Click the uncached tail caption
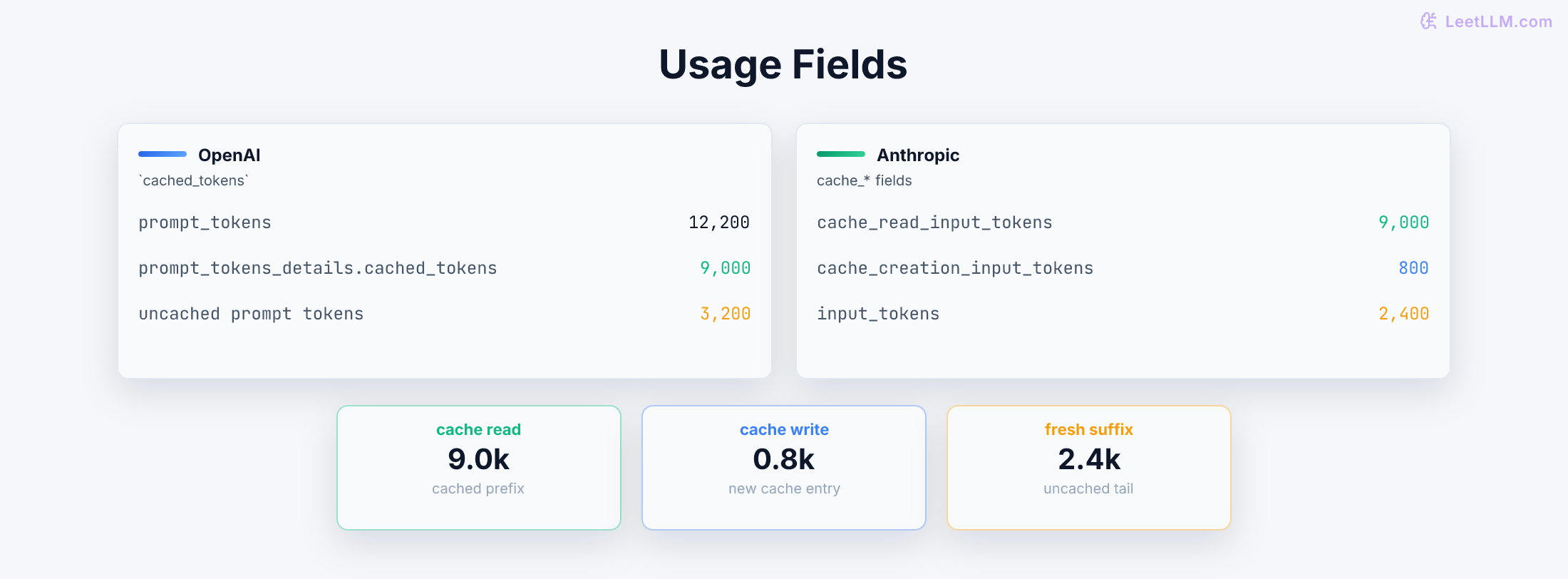 click(x=1088, y=488)
